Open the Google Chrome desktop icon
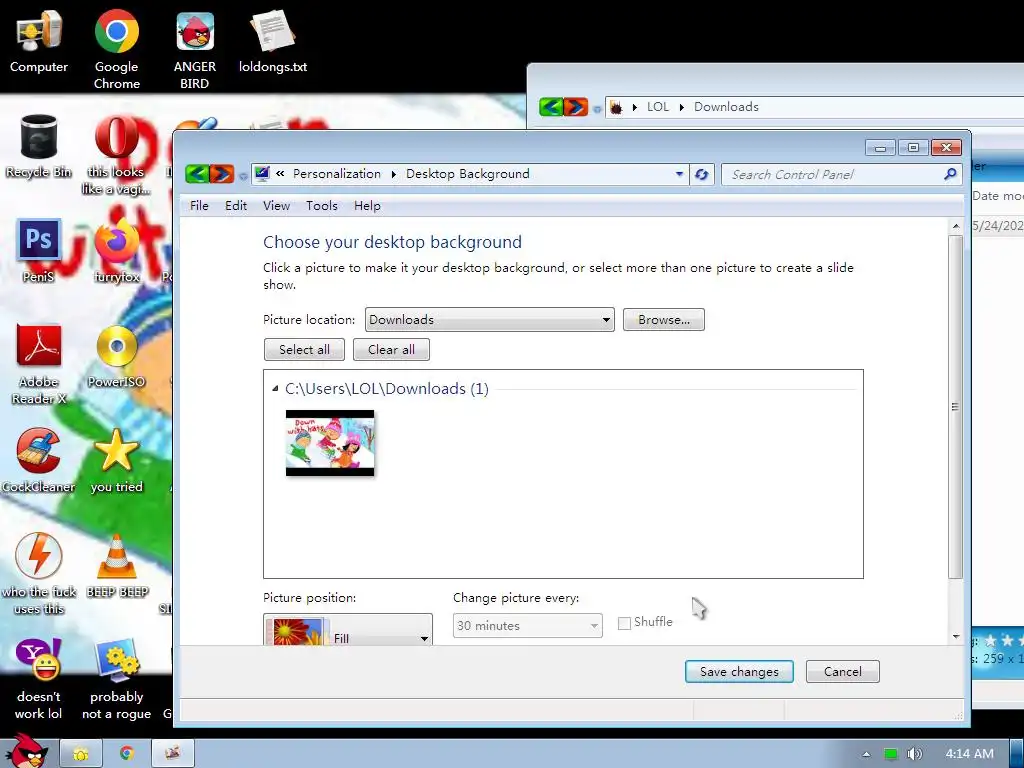This screenshot has width=1024, height=768. click(x=116, y=49)
